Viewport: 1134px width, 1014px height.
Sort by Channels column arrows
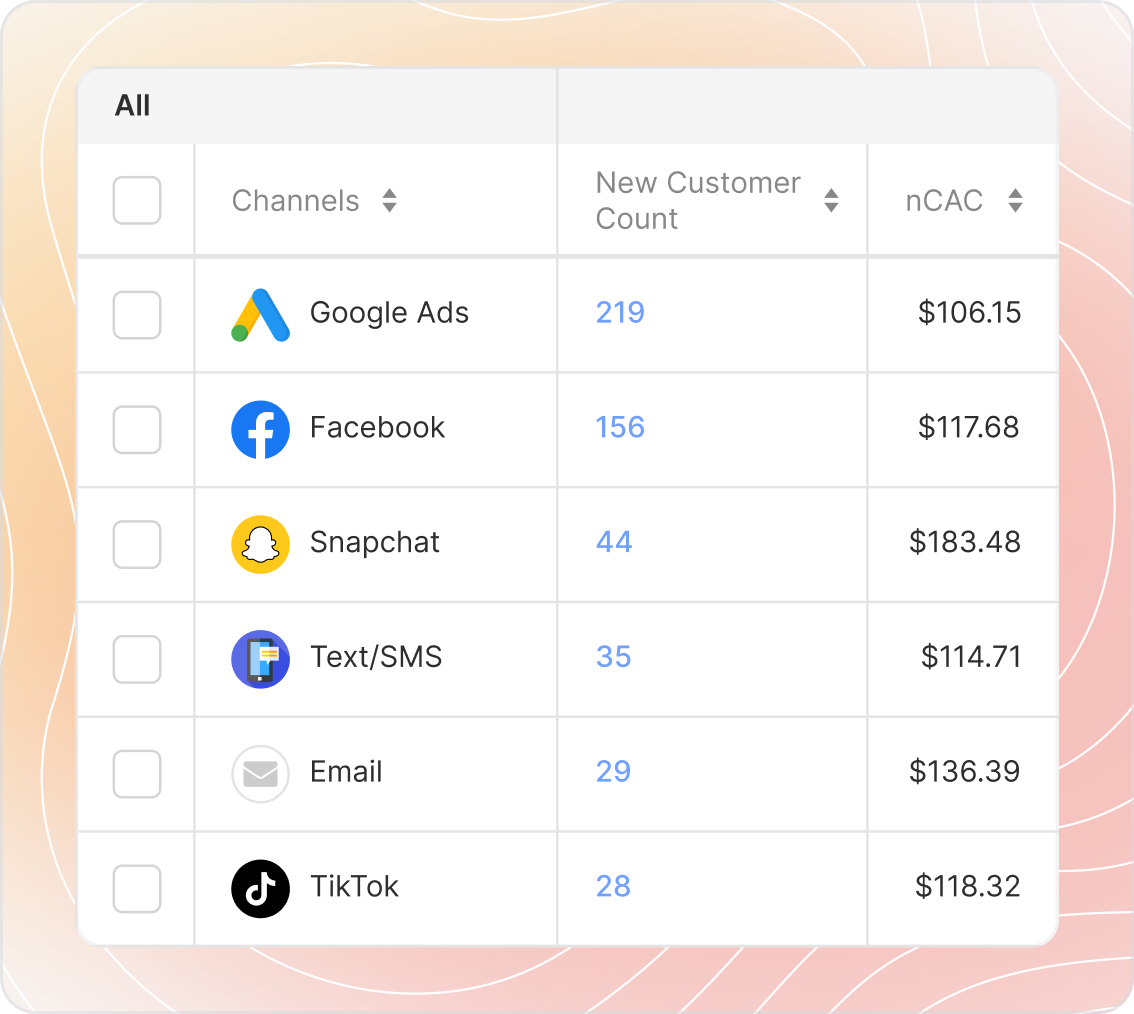[x=389, y=201]
